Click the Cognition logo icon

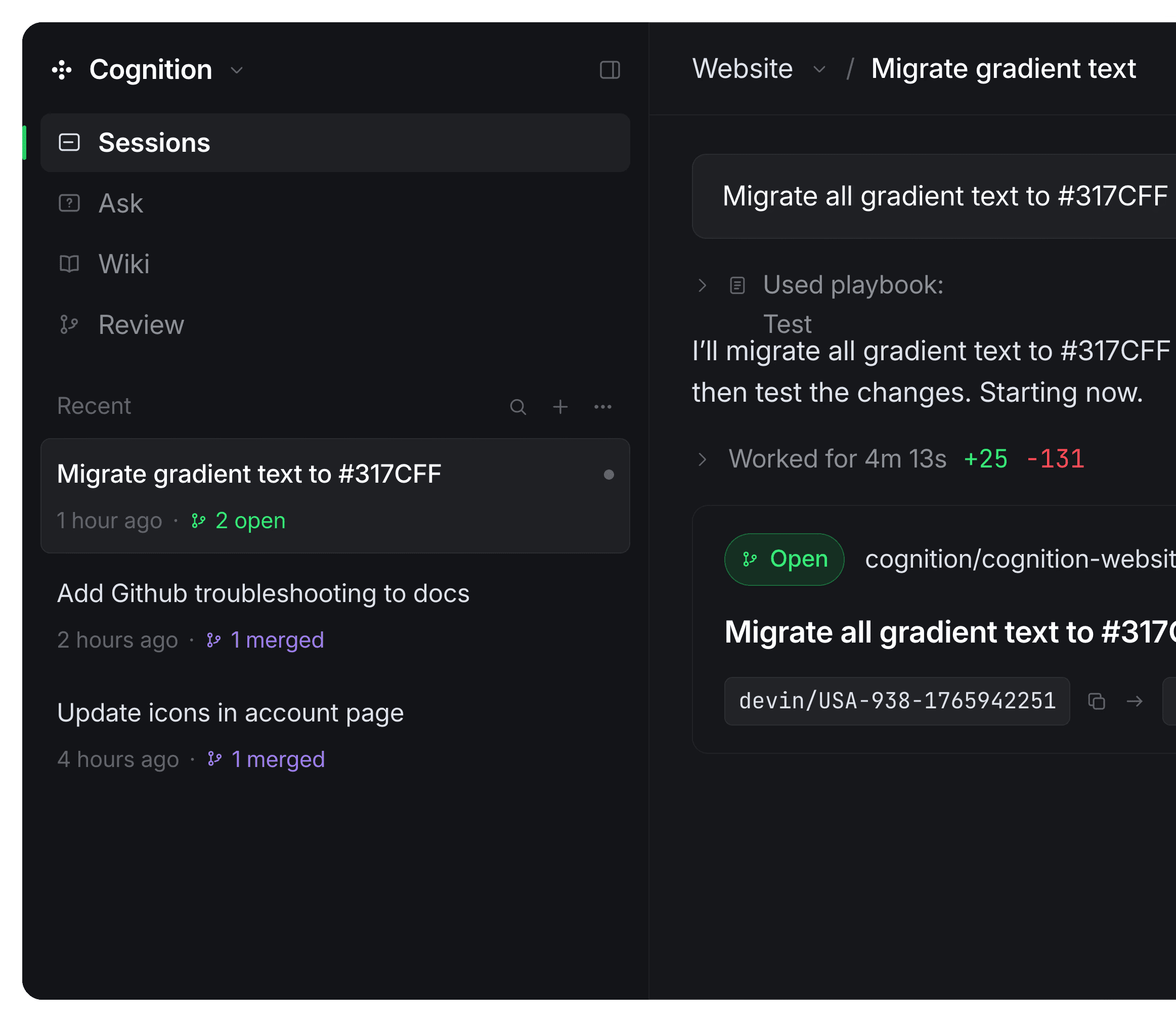[x=62, y=70]
